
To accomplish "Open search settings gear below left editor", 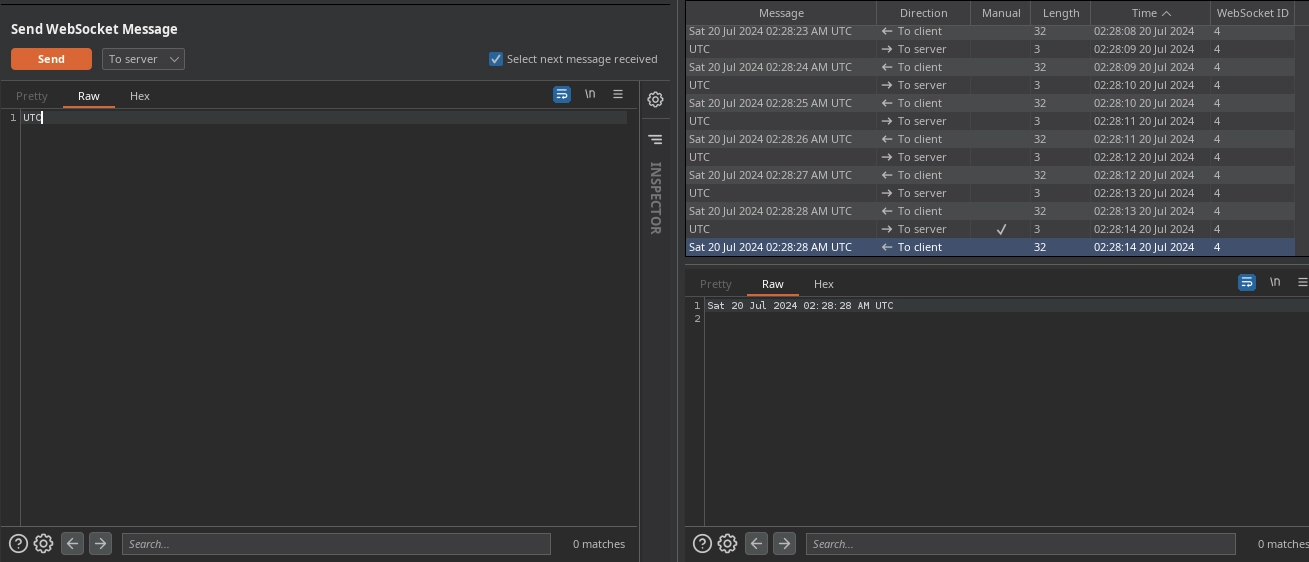I will click(43, 544).
